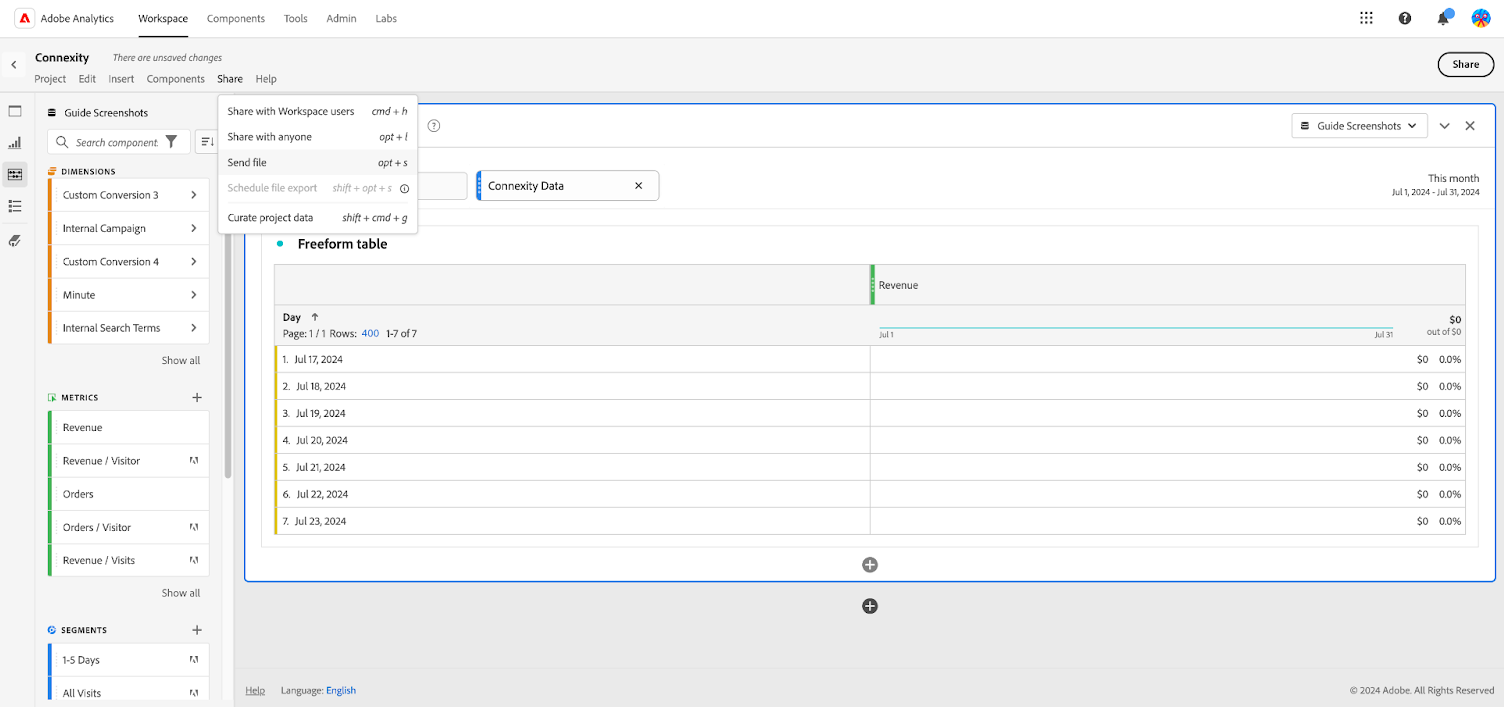Viewport: 1504px width, 707px height.
Task: Choose Share with Workspace users
Action: [317, 111]
